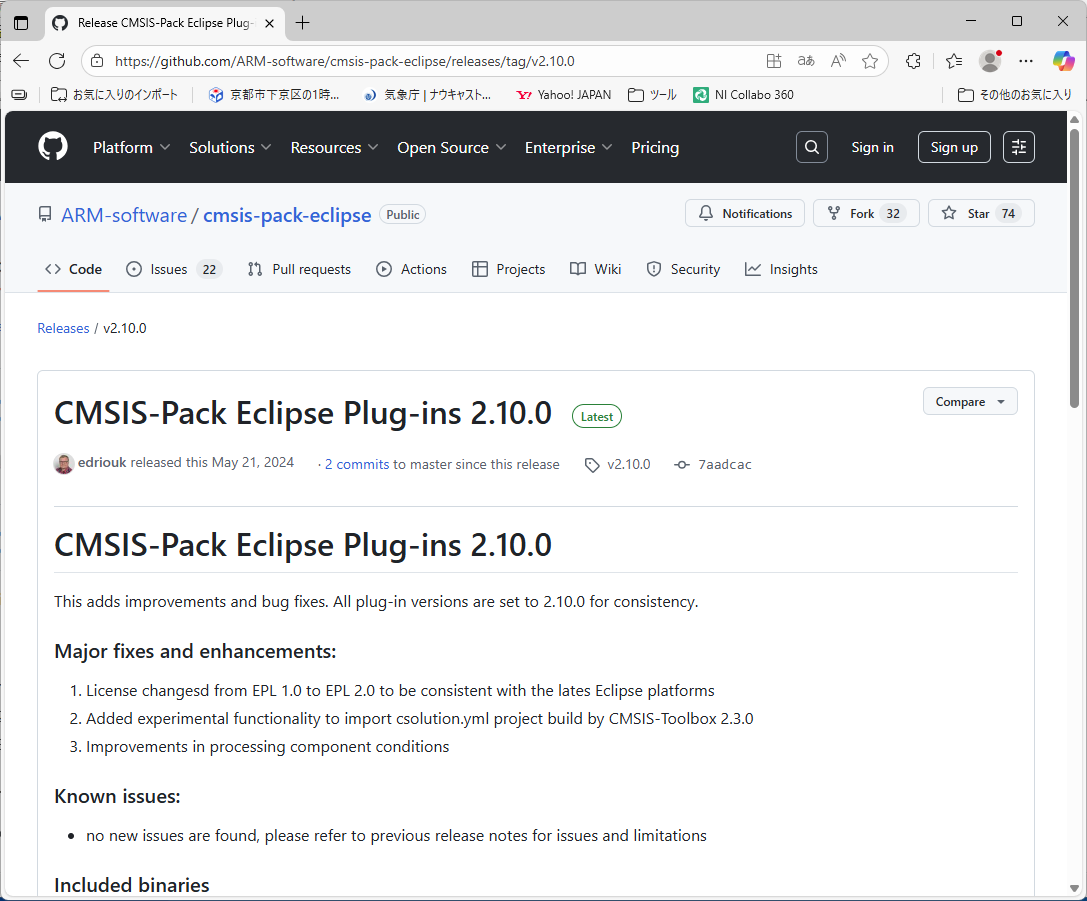Image resolution: width=1087 pixels, height=901 pixels.
Task: Click the commit icon beside 7aadcac
Action: click(x=682, y=465)
